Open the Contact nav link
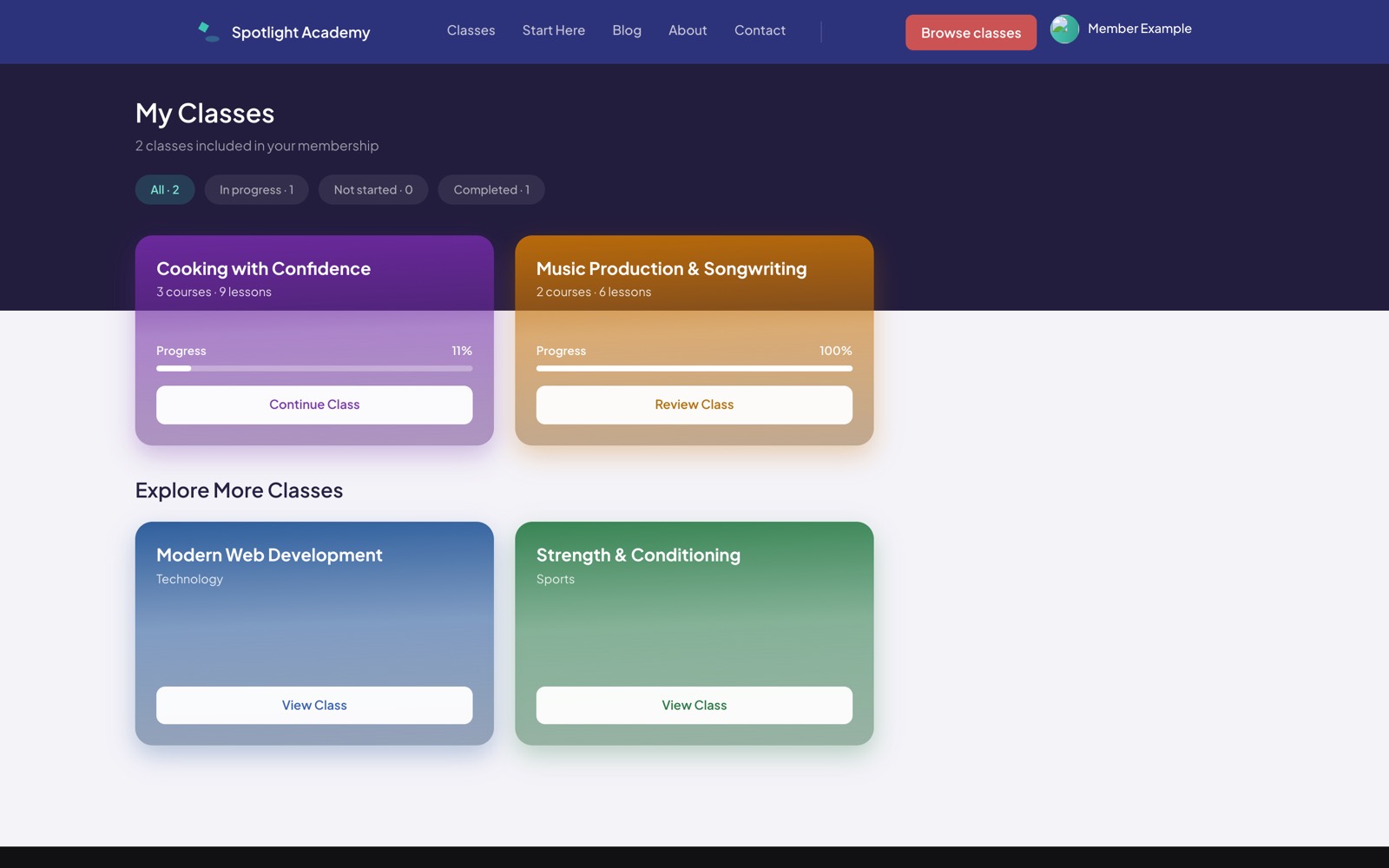The height and width of the screenshot is (868, 1389). [x=760, y=30]
